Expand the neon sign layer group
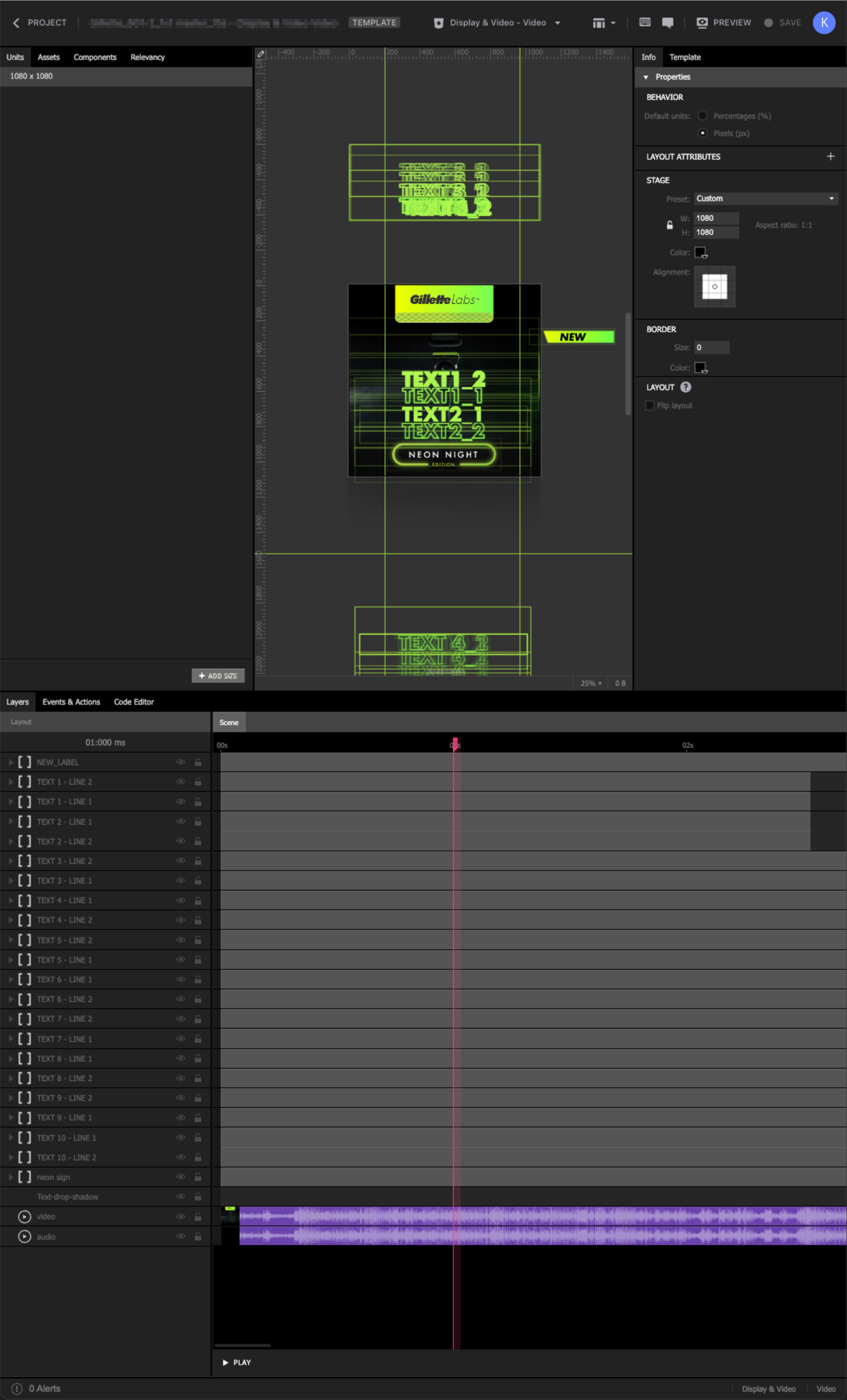Image resolution: width=847 pixels, height=1400 pixels. (x=10, y=1177)
